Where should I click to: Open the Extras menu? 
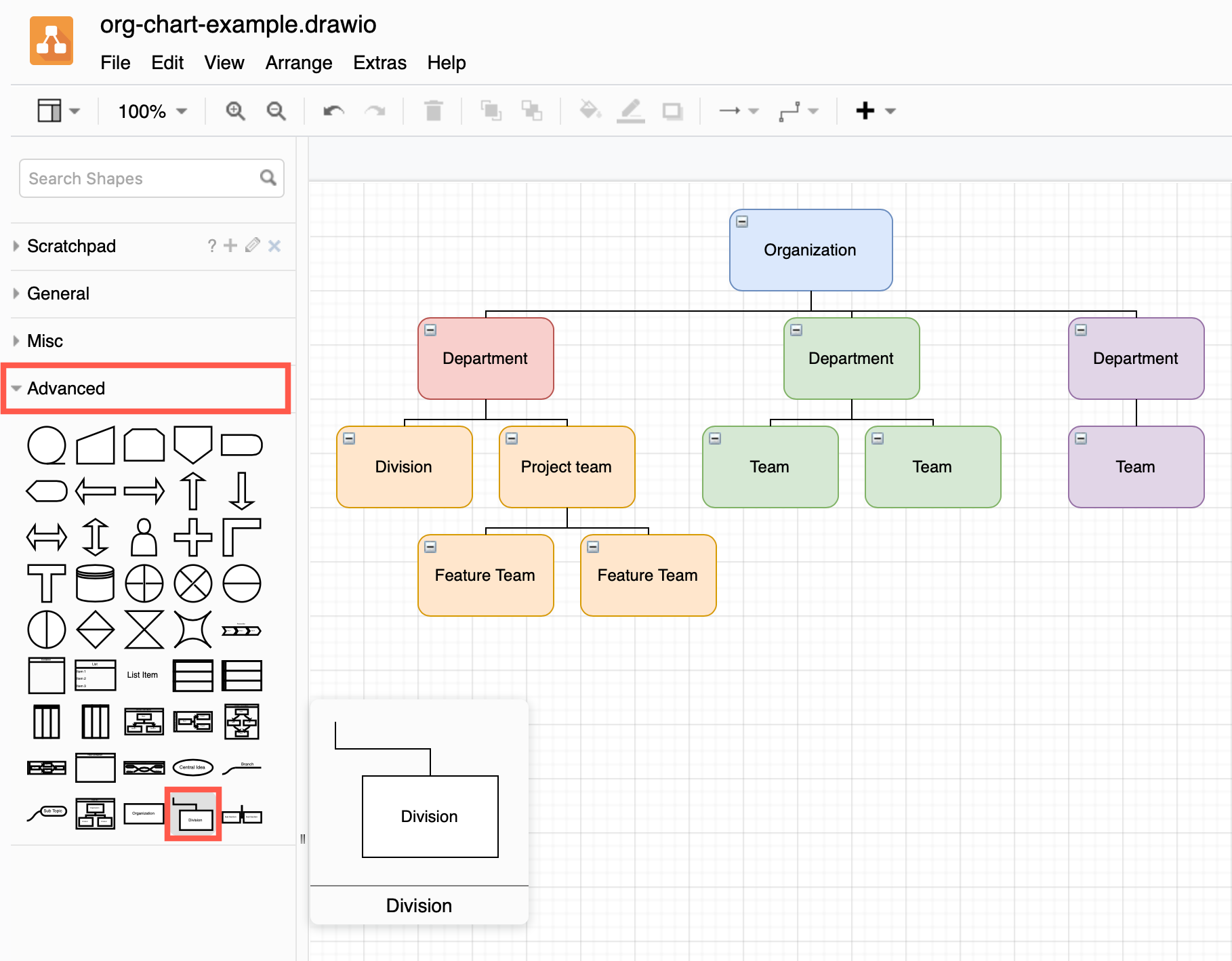[379, 63]
